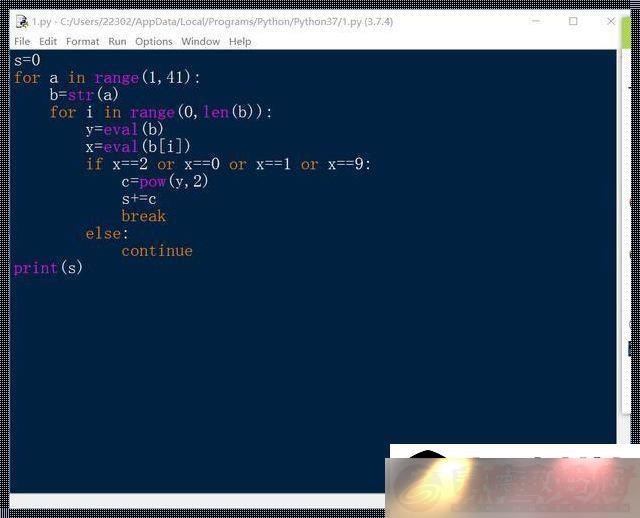Click the 'c=pow(y,2)' line

165,181
